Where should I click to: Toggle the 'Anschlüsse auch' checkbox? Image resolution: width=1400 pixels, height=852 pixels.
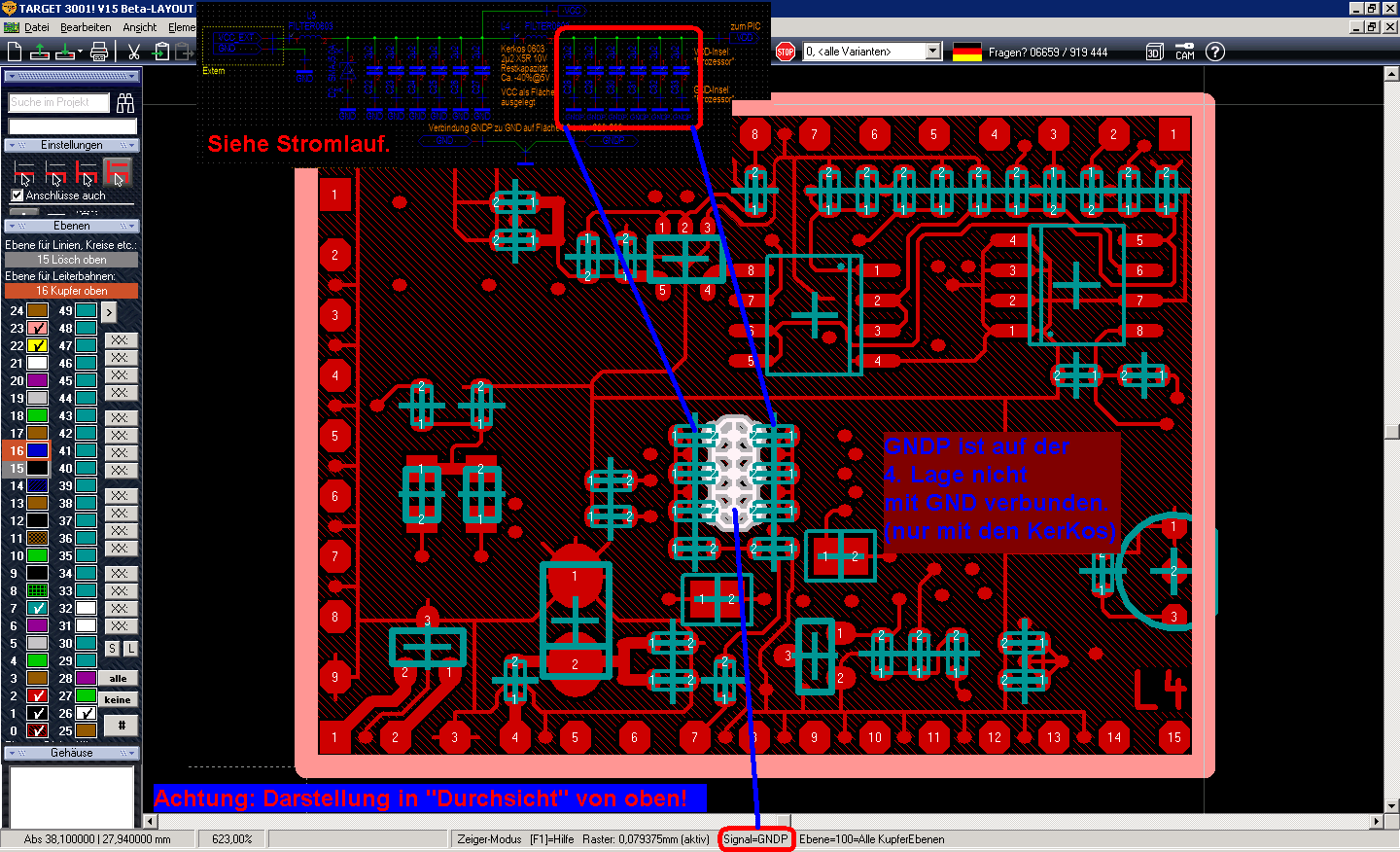click(17, 195)
